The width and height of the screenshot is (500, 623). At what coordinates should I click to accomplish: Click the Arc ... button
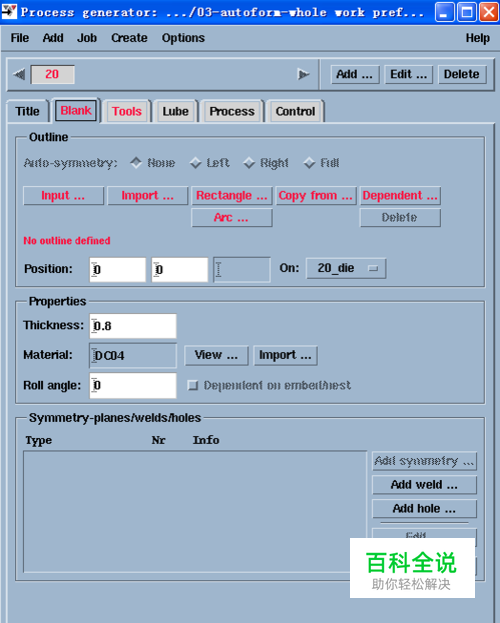coord(232,217)
